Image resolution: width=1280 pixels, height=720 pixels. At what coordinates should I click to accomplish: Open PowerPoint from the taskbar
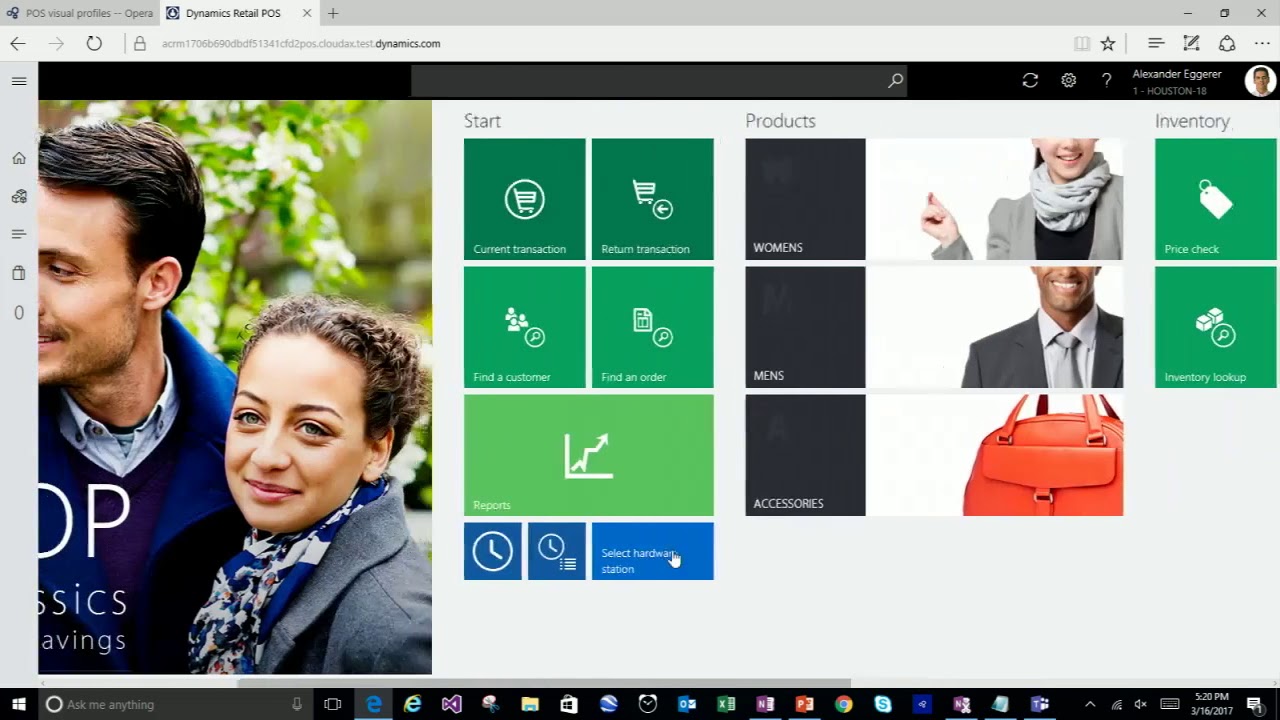tap(805, 704)
